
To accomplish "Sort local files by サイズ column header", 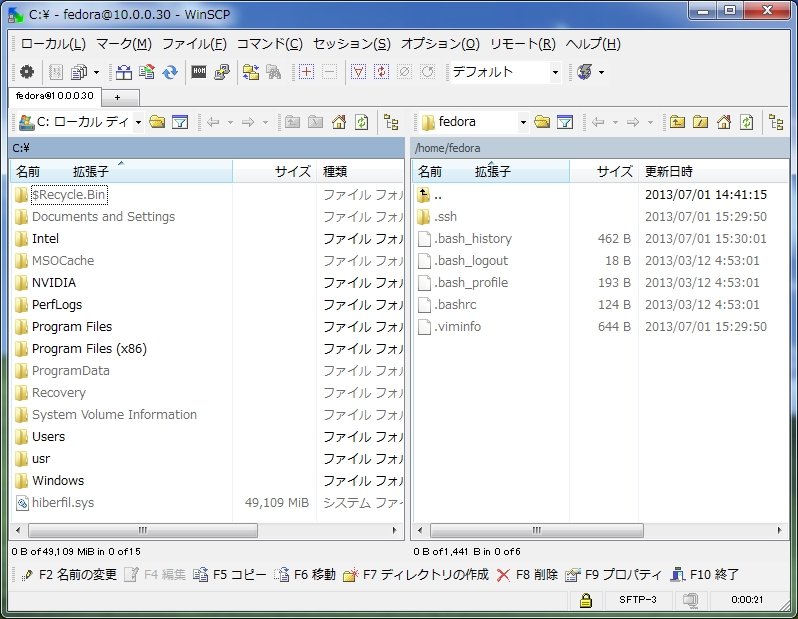I will coord(274,172).
